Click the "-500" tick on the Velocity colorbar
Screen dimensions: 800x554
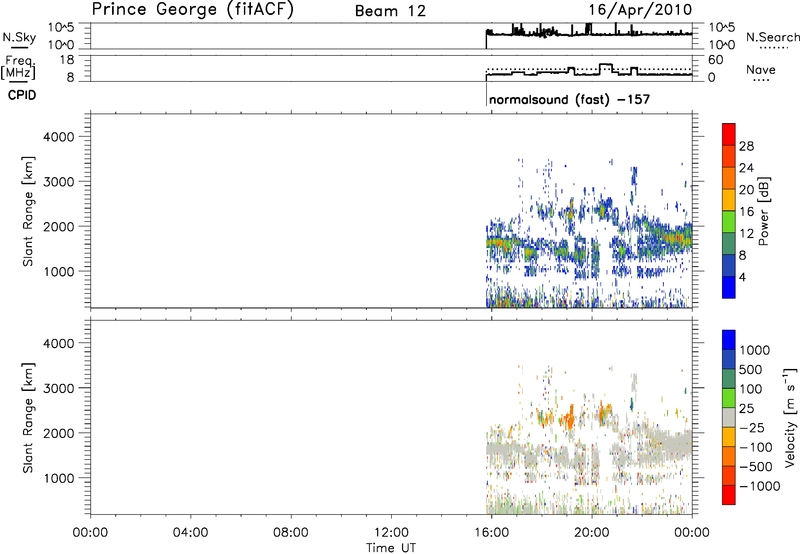coord(756,466)
